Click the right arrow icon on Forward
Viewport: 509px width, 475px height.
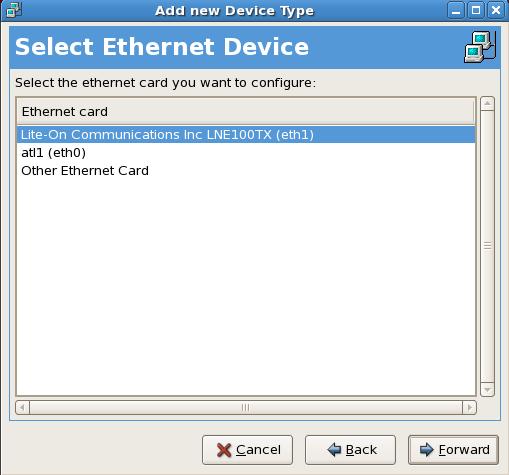point(426,450)
